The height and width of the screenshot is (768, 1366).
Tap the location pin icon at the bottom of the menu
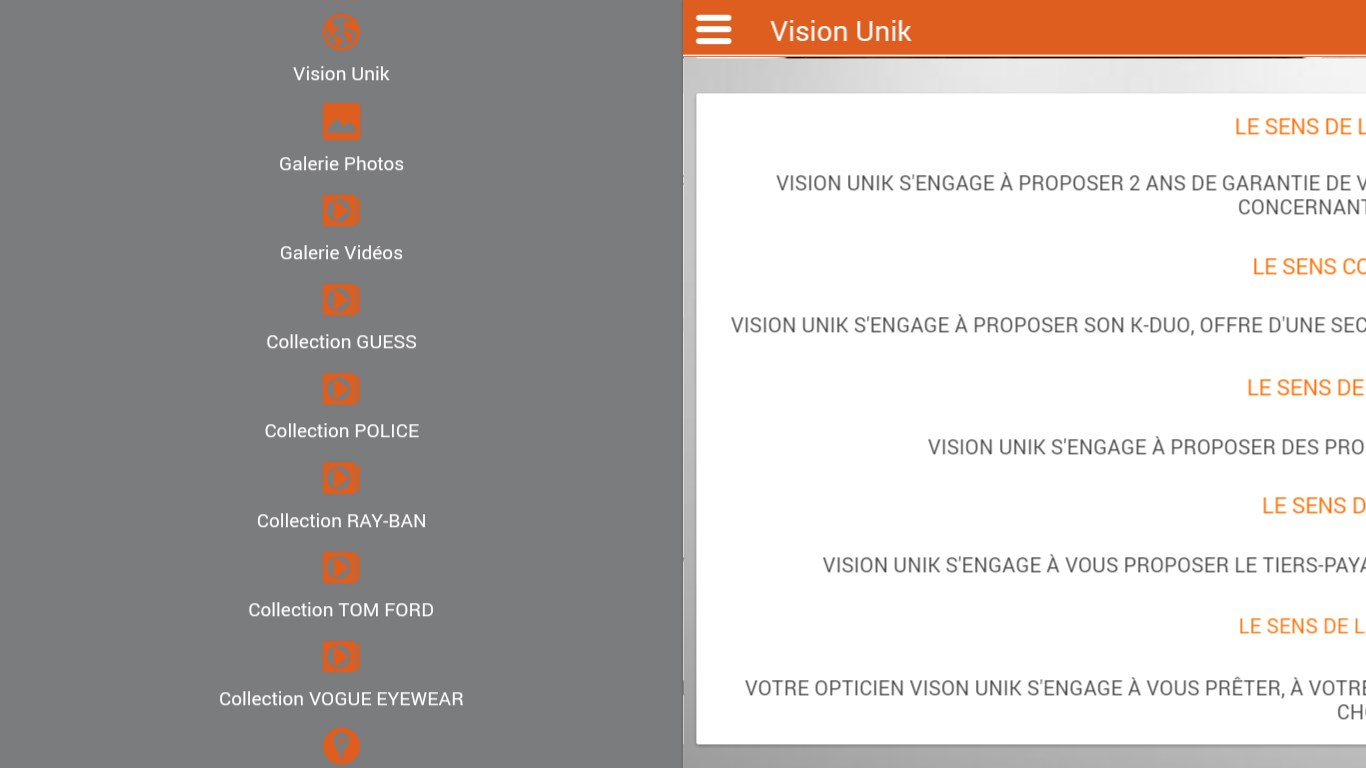[x=341, y=746]
